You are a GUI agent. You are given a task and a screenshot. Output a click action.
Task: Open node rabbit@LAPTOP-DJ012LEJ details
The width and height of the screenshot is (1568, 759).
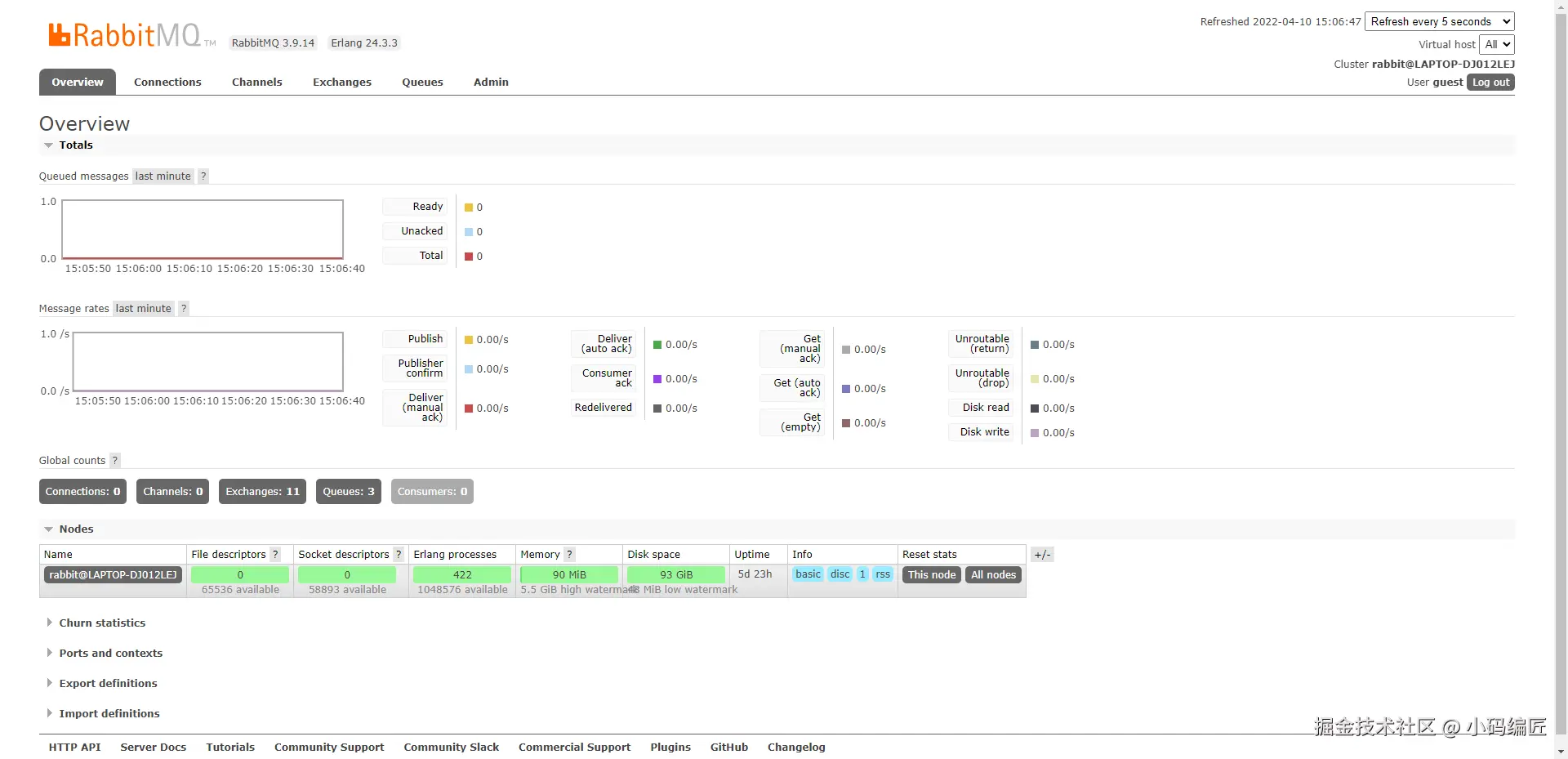(113, 575)
